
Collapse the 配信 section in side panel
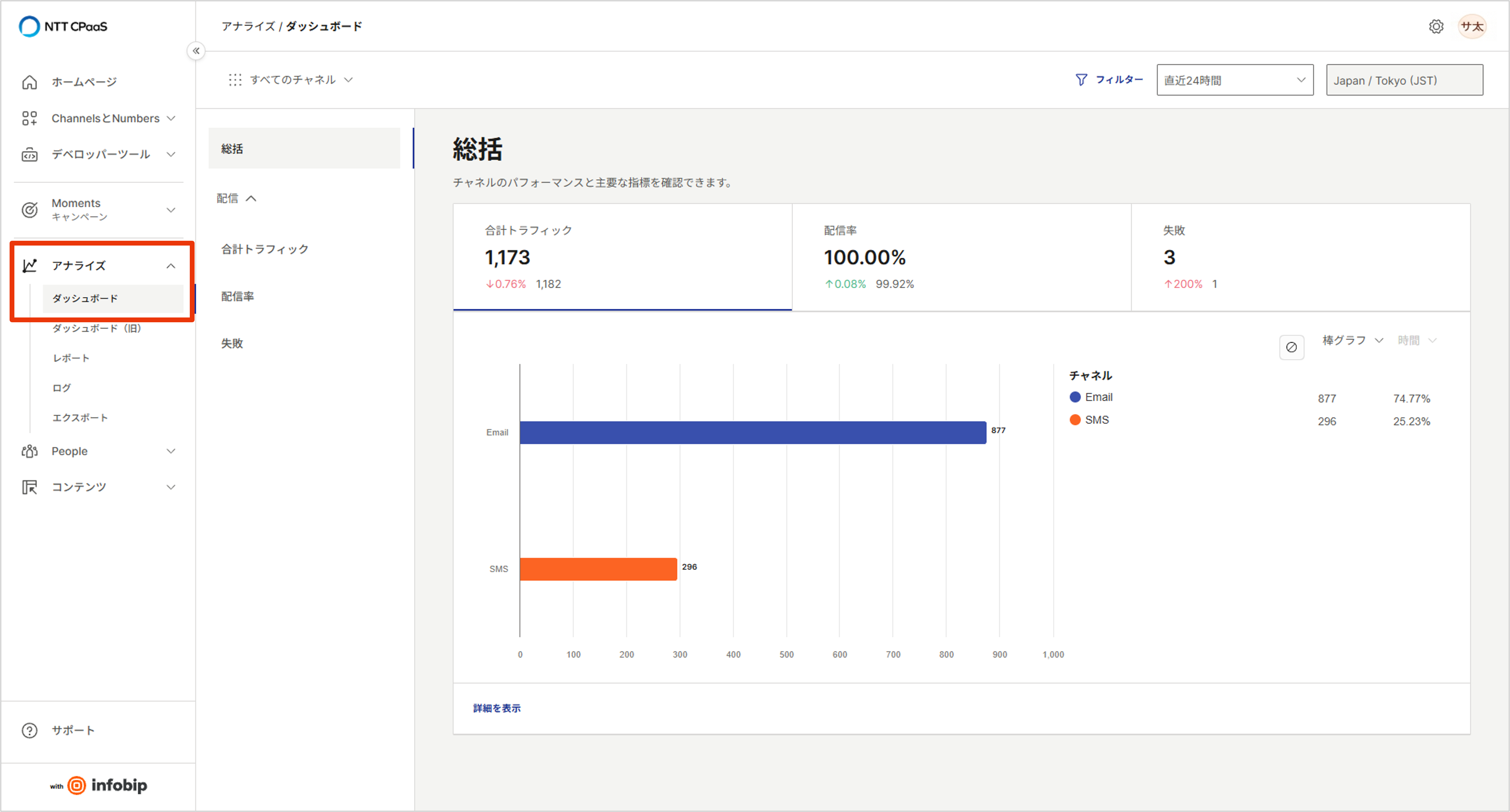[237, 199]
